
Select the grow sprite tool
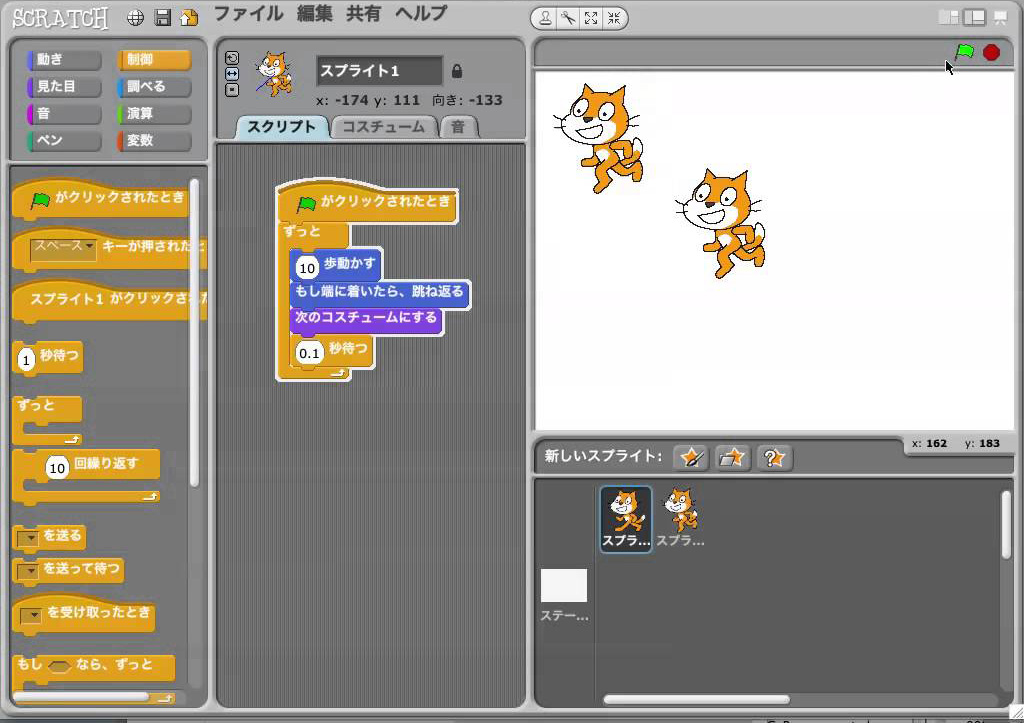pyautogui.click(x=591, y=18)
